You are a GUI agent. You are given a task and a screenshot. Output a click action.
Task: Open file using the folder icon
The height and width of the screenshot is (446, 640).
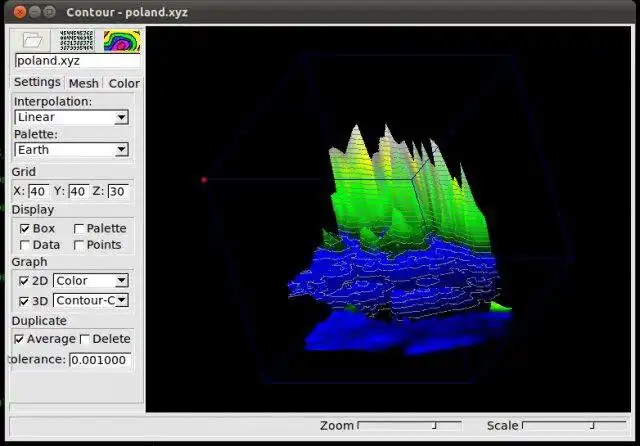tap(31, 40)
